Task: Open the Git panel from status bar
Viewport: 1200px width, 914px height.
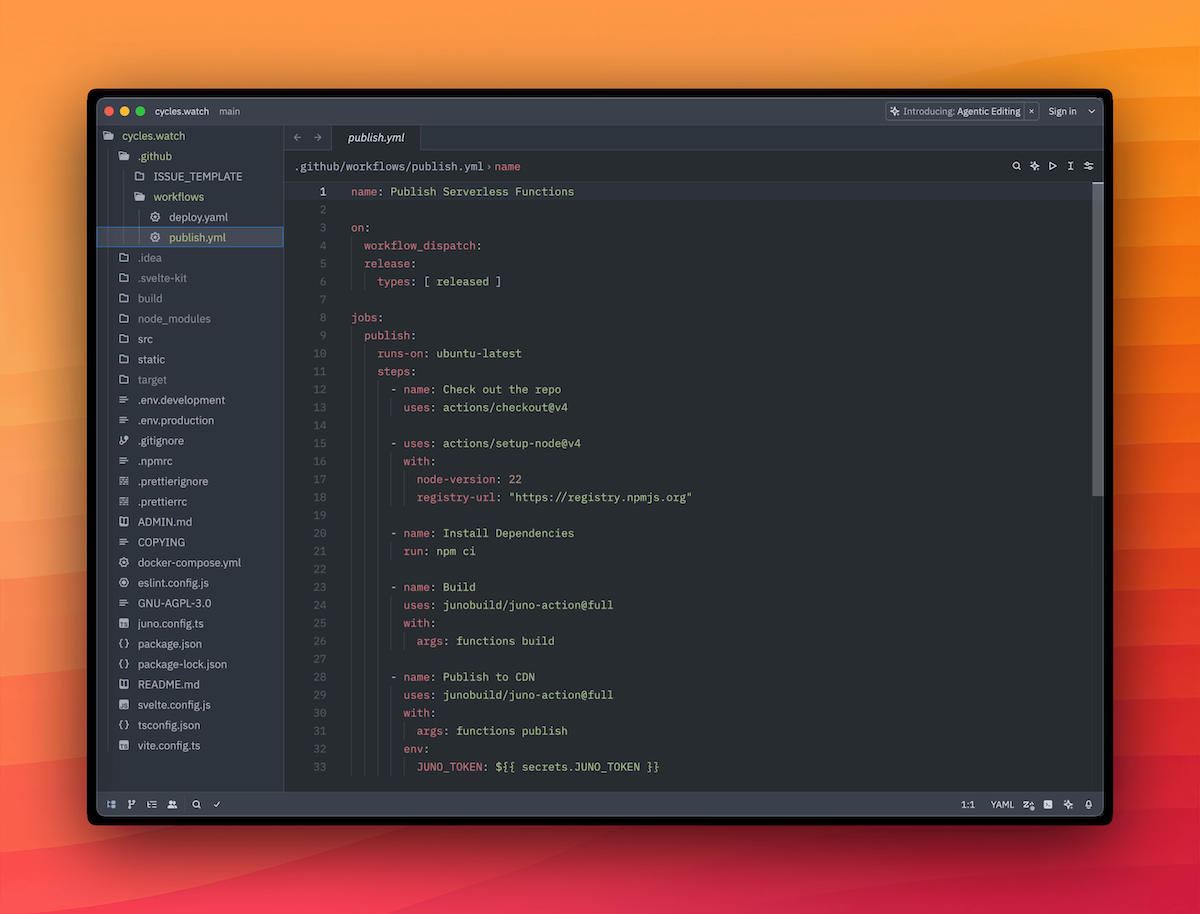Action: 131,804
